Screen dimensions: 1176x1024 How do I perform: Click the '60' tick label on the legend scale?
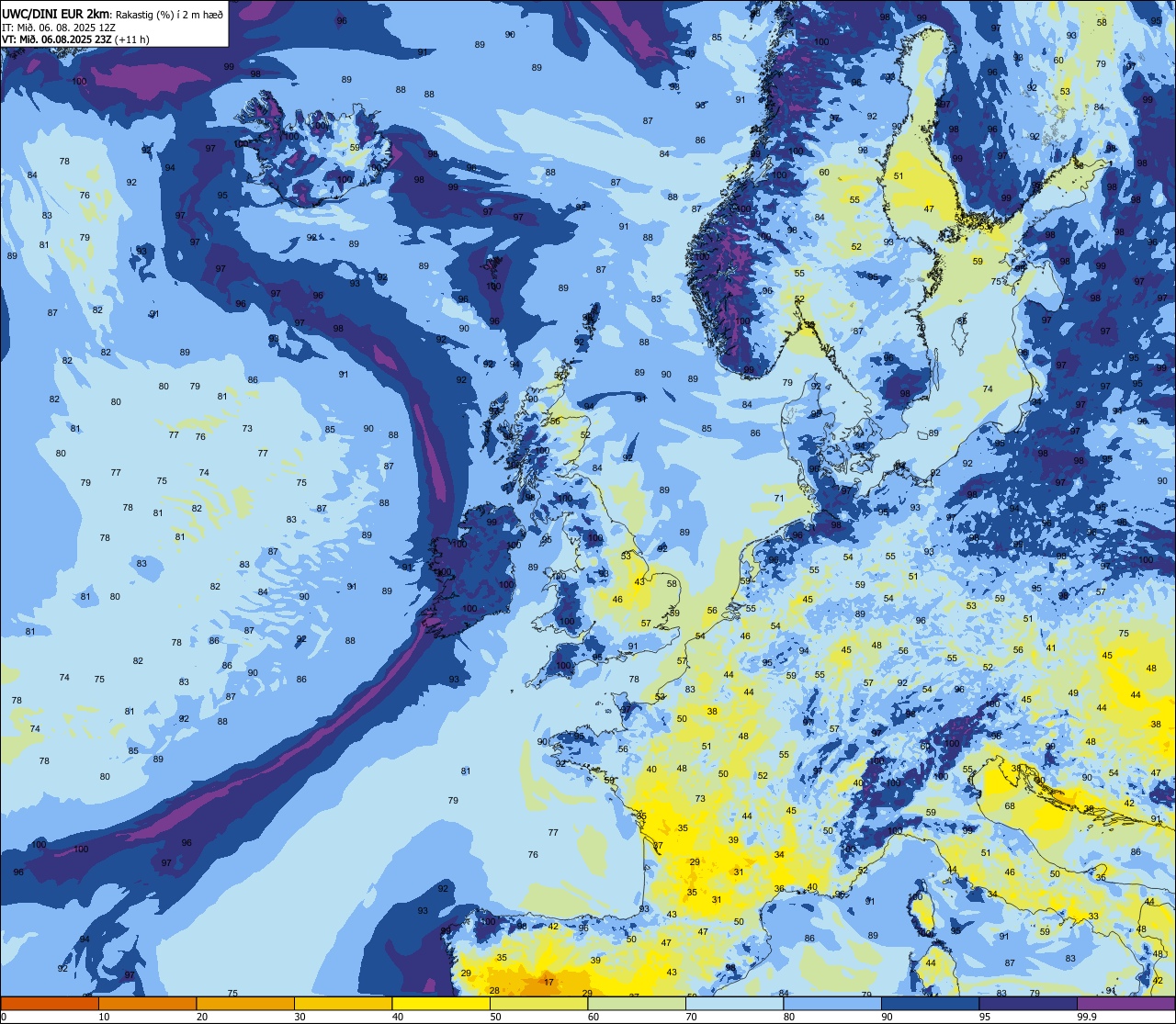tap(594, 1017)
